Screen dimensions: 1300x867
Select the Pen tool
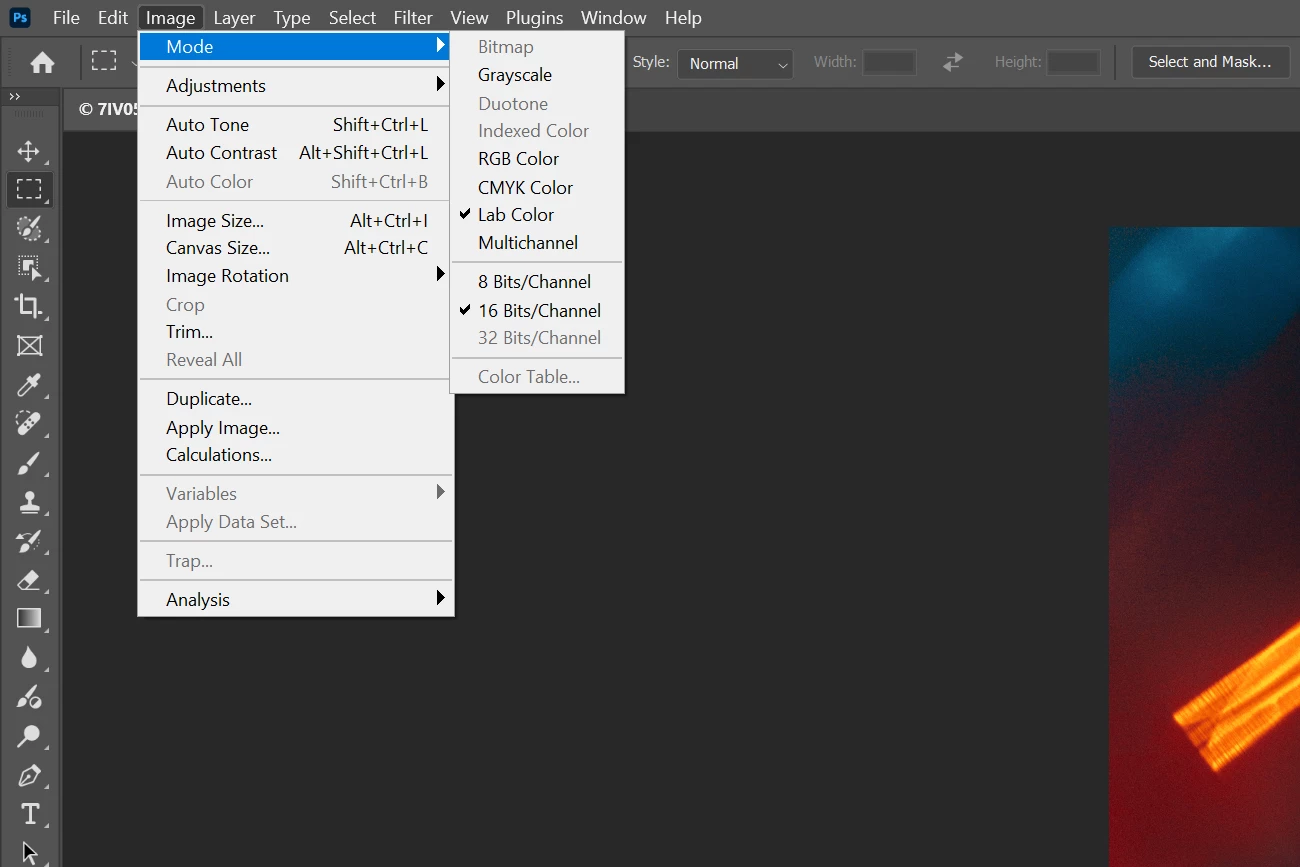click(x=29, y=776)
